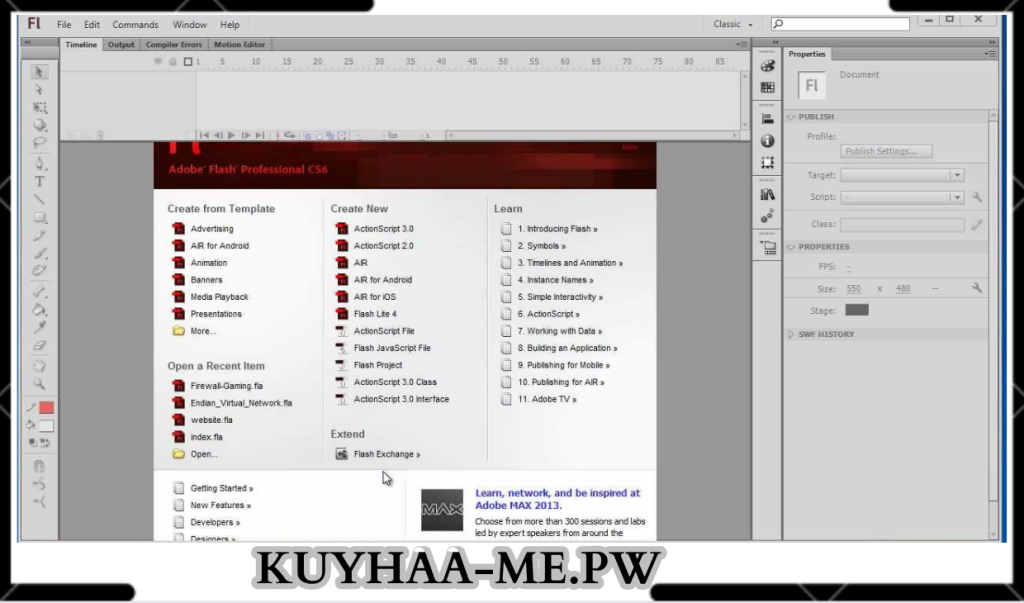Toggle Snap to Objects magnet option
Image resolution: width=1024 pixels, height=603 pixels.
point(39,466)
